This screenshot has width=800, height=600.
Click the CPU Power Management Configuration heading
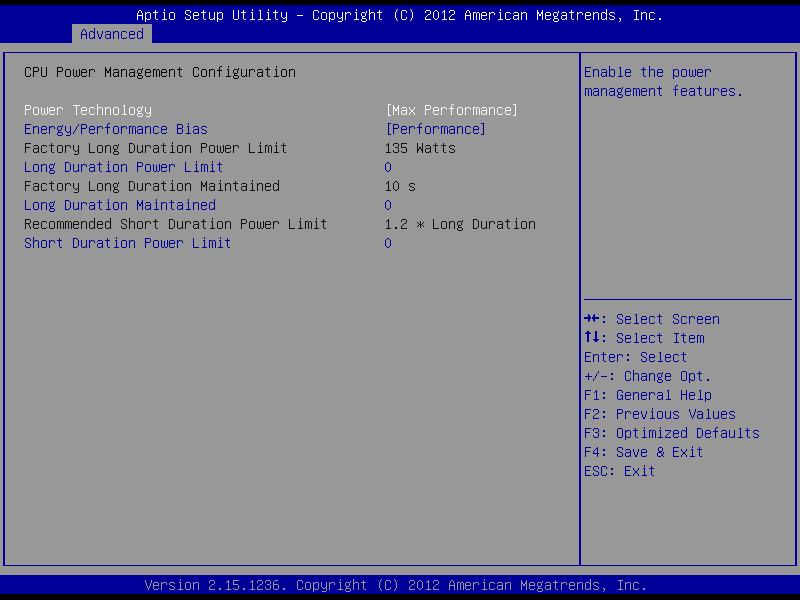click(x=160, y=72)
